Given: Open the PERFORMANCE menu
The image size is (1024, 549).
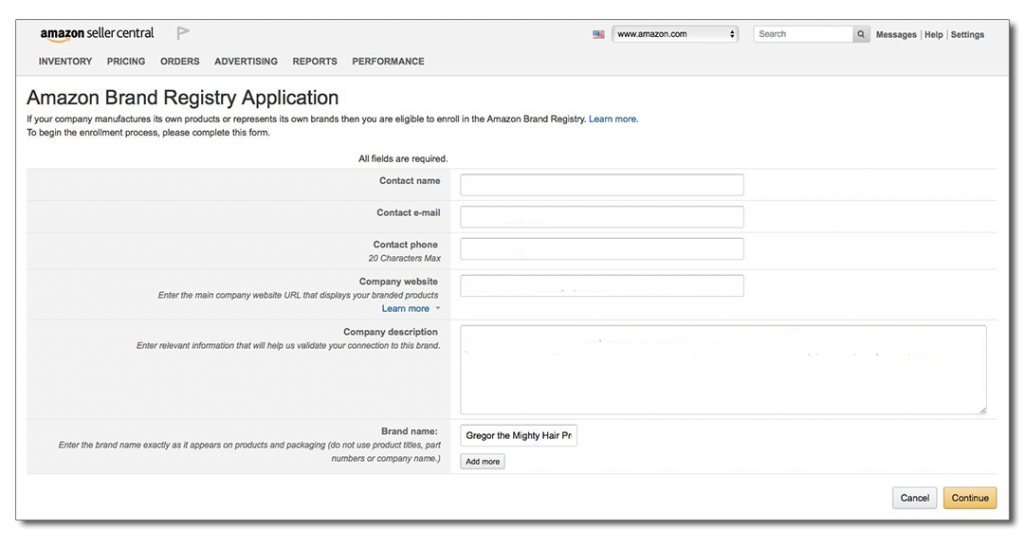Looking at the screenshot, I should click(x=388, y=61).
